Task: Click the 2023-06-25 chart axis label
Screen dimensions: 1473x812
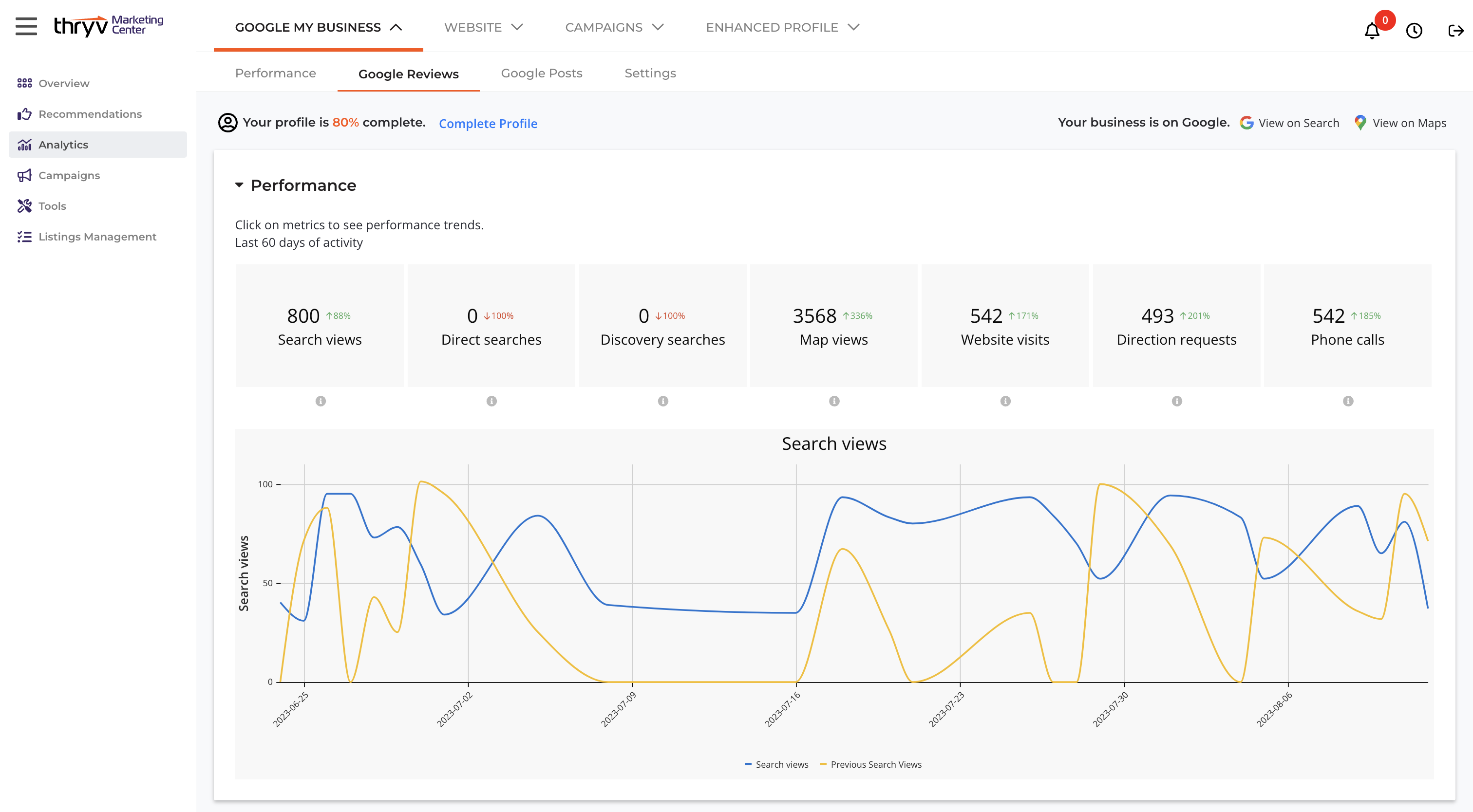Action: click(x=290, y=709)
